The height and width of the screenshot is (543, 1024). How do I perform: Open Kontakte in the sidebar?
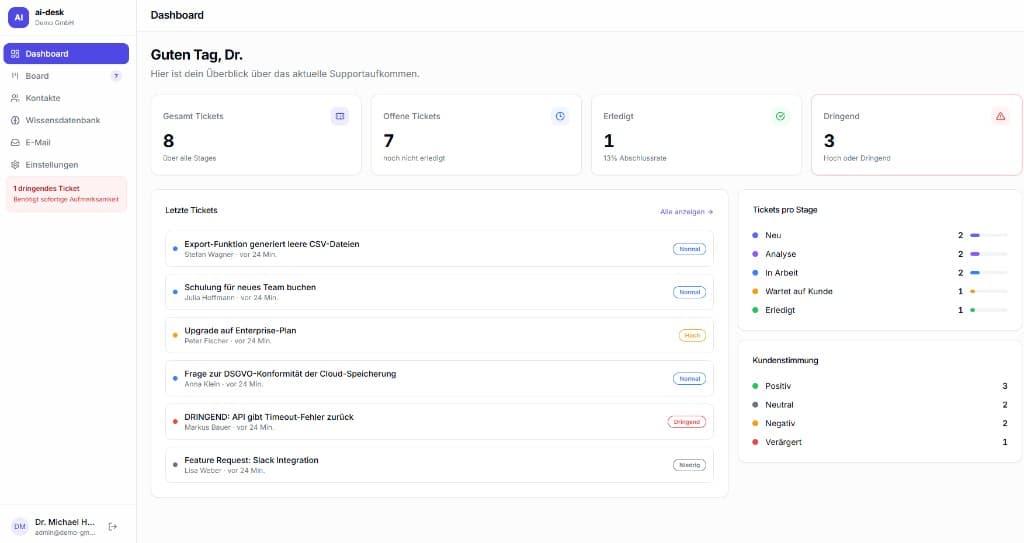click(42, 98)
